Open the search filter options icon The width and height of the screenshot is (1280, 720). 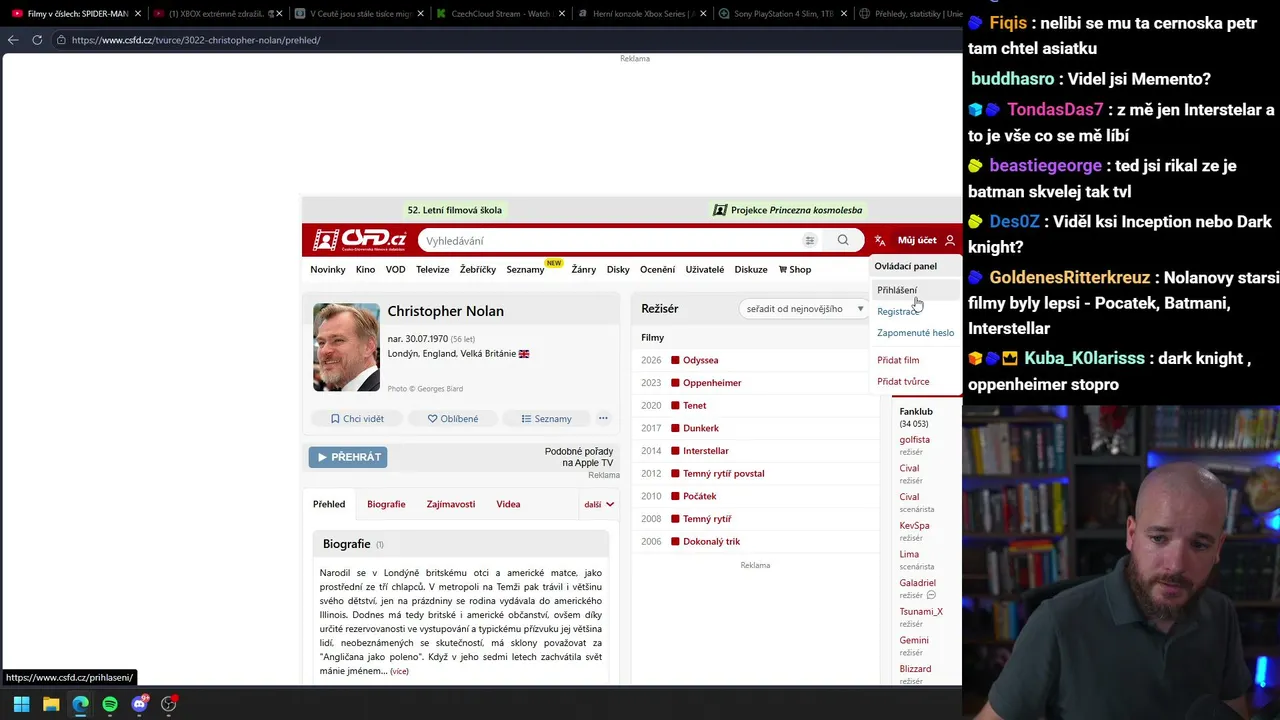pos(810,240)
